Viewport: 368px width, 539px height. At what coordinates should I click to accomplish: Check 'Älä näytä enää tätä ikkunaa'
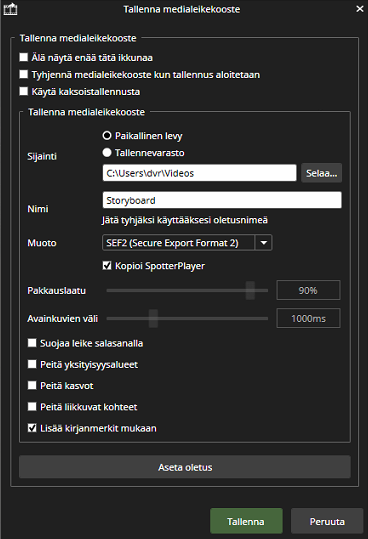[x=24, y=57]
